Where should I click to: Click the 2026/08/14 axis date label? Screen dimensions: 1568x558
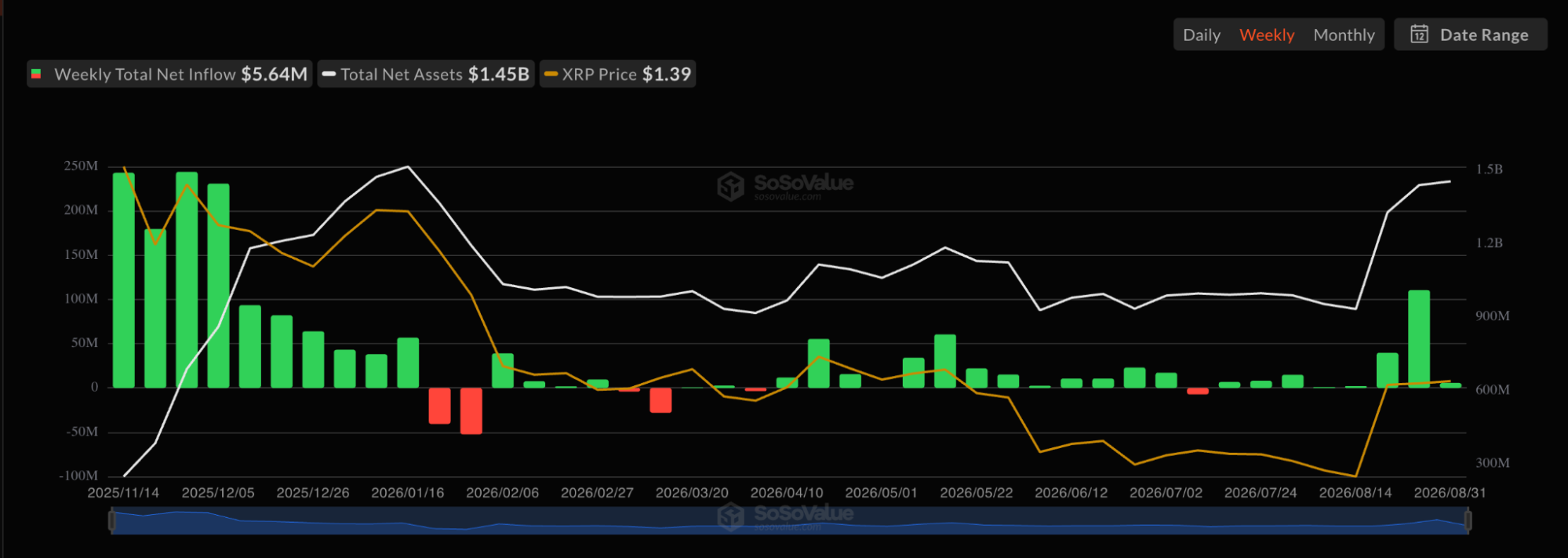[1355, 493]
